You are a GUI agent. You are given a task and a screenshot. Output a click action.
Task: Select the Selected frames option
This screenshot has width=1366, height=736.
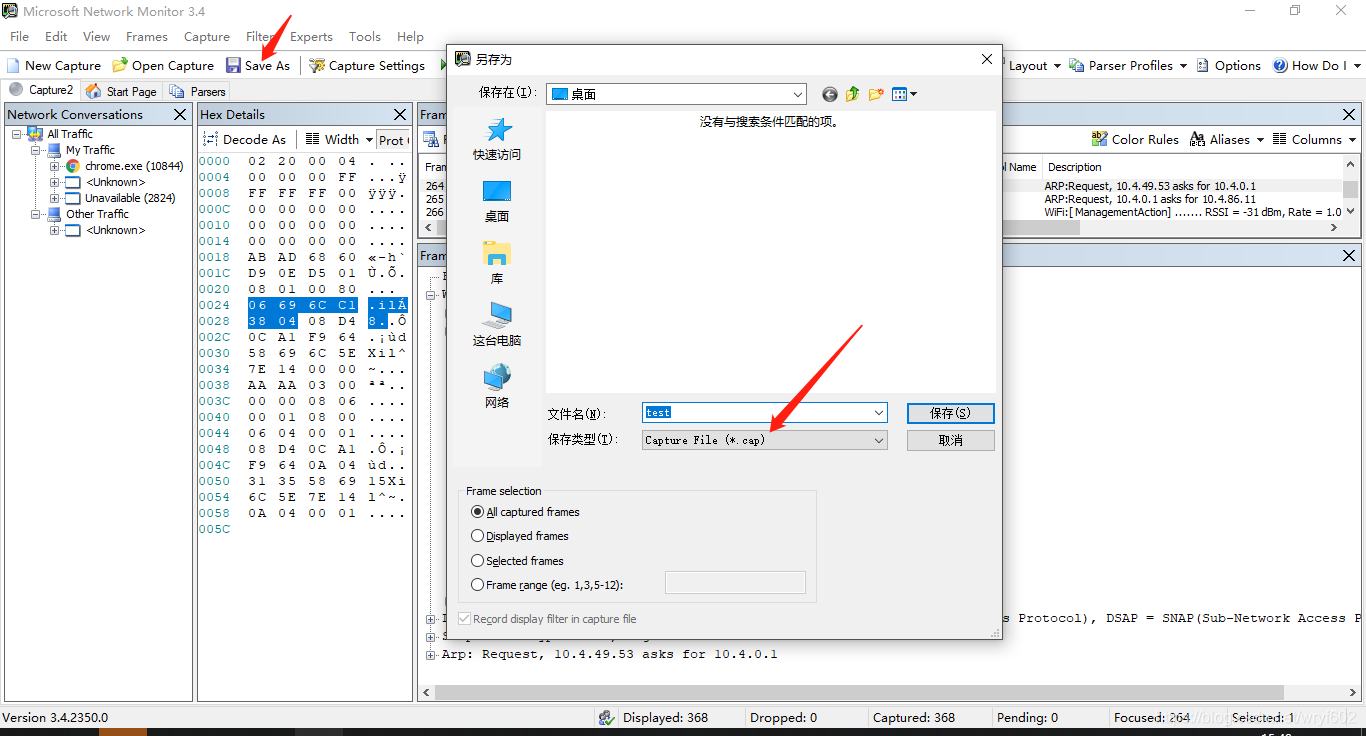[517, 561]
